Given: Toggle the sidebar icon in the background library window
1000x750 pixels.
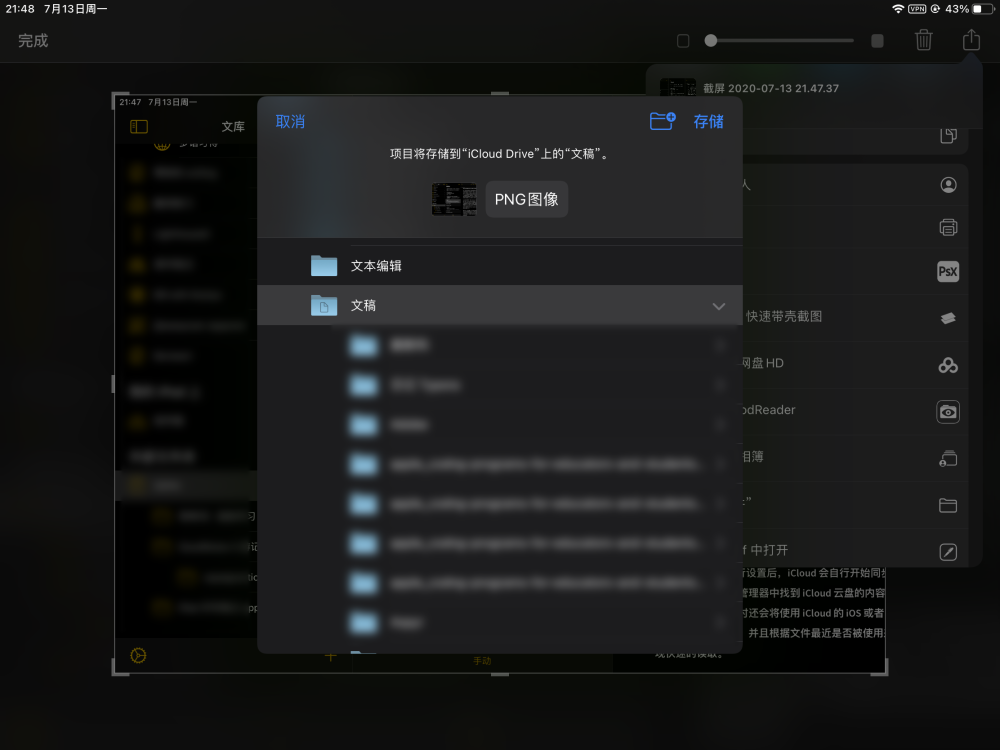Looking at the screenshot, I should pos(139,127).
